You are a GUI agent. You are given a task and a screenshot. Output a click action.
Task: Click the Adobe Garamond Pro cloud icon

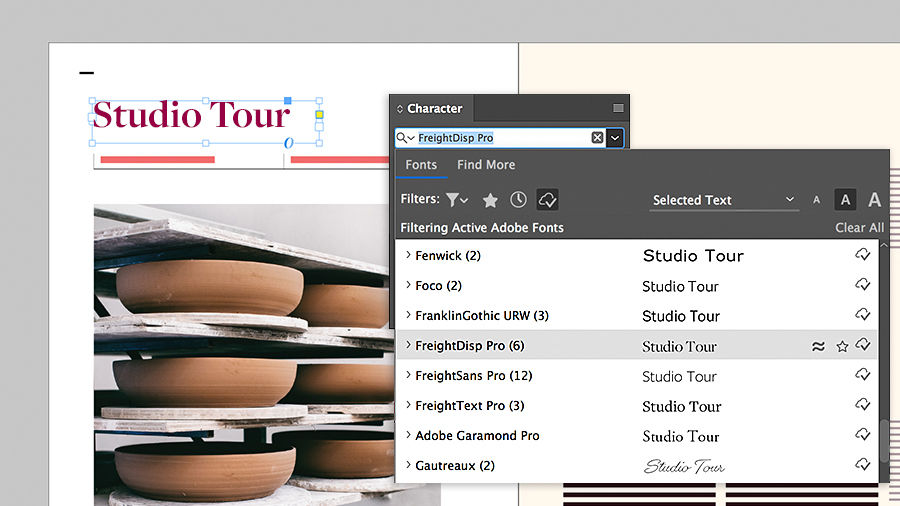click(x=863, y=434)
